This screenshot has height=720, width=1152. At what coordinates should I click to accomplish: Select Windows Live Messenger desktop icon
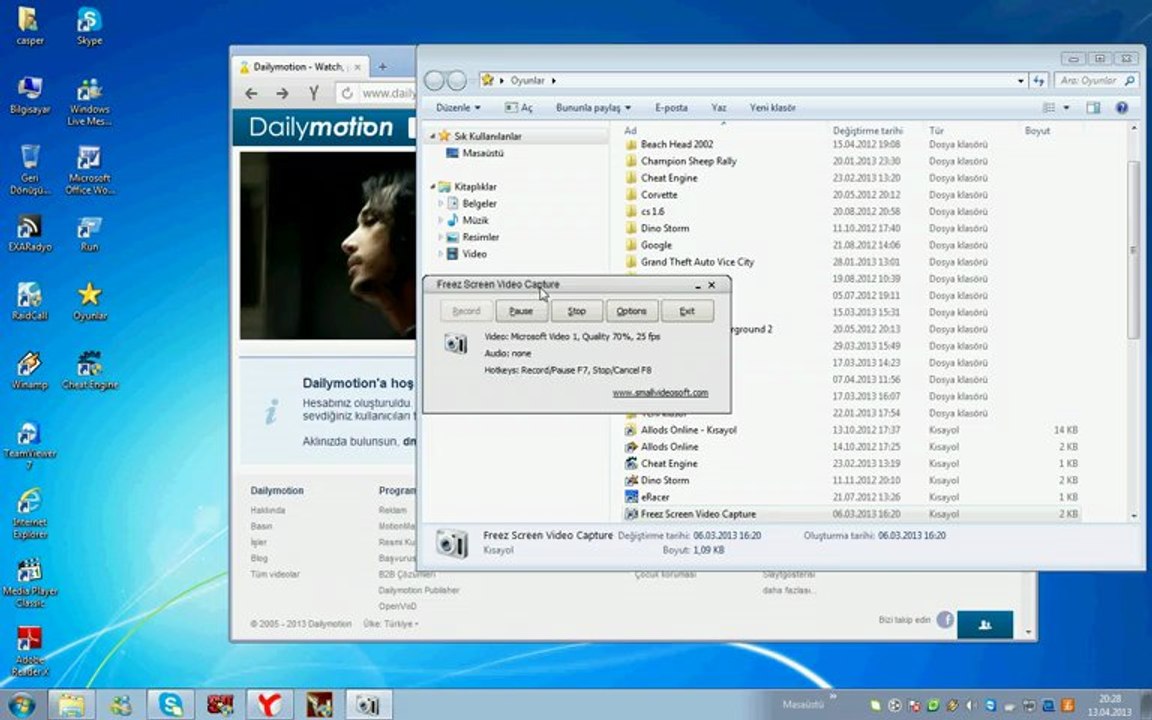coord(89,100)
